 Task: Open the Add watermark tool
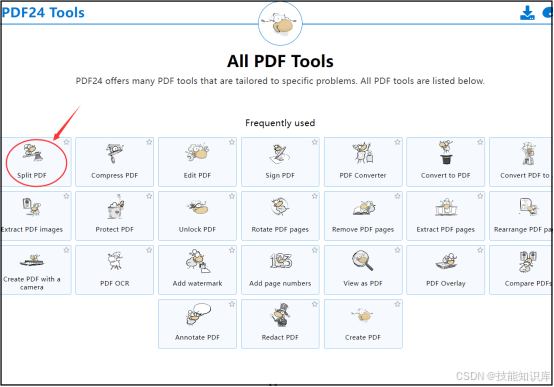tap(197, 270)
